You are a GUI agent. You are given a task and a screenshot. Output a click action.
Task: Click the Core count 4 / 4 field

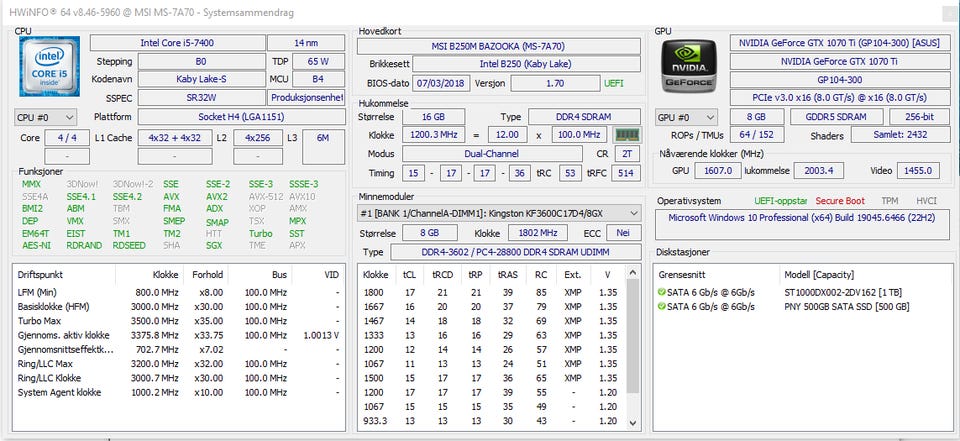click(67, 138)
